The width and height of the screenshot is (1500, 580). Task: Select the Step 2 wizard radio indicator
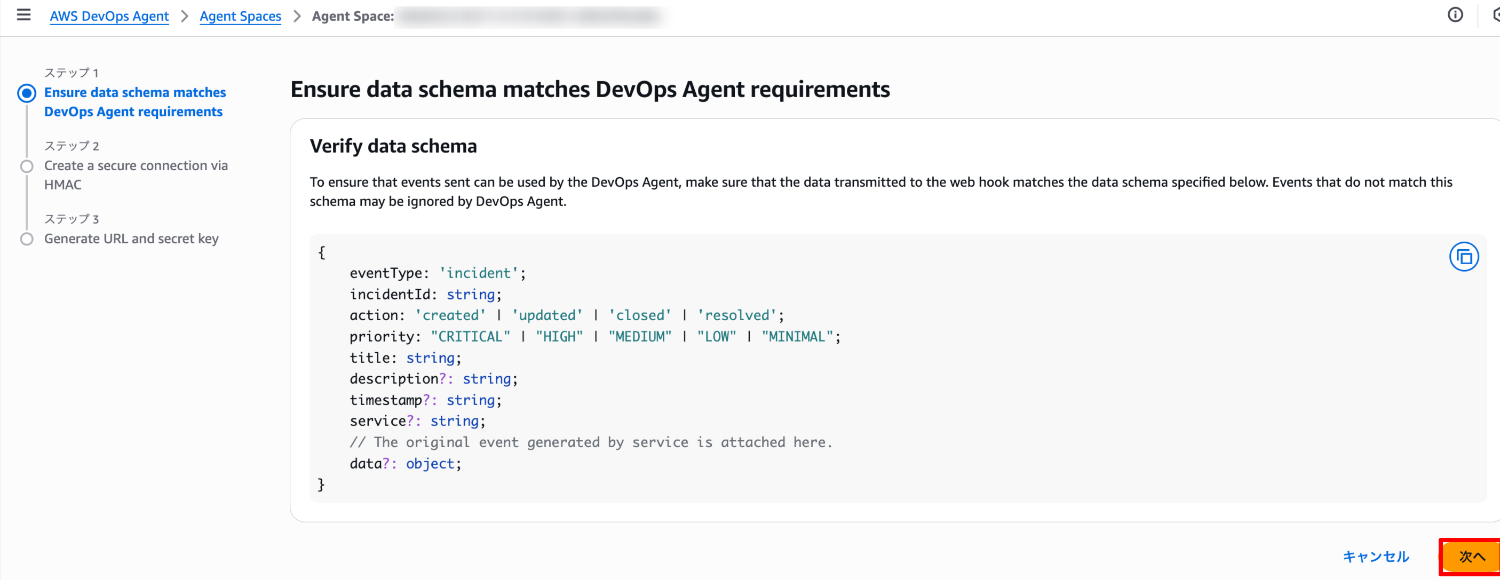point(27,166)
